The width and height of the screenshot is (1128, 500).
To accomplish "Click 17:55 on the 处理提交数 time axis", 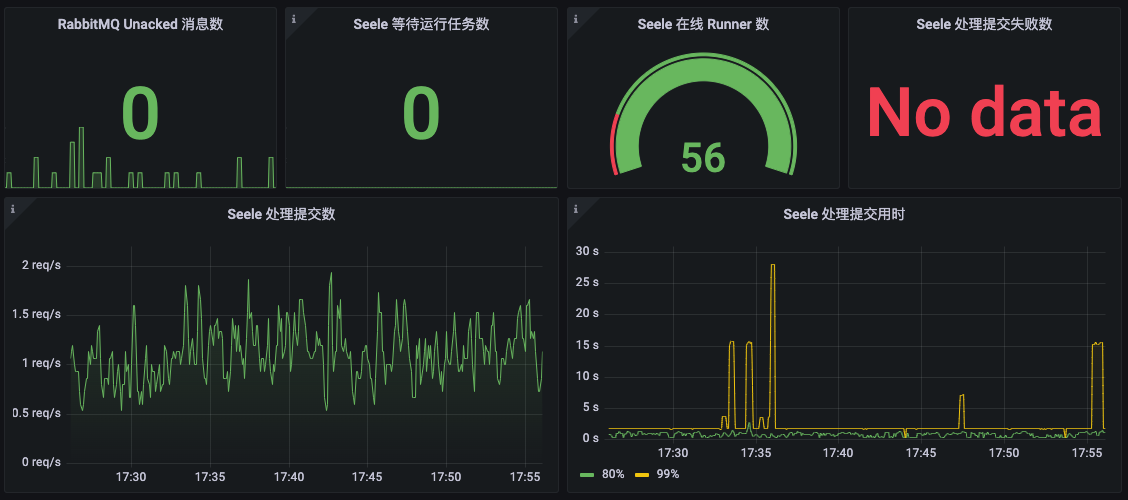I will click(x=526, y=477).
